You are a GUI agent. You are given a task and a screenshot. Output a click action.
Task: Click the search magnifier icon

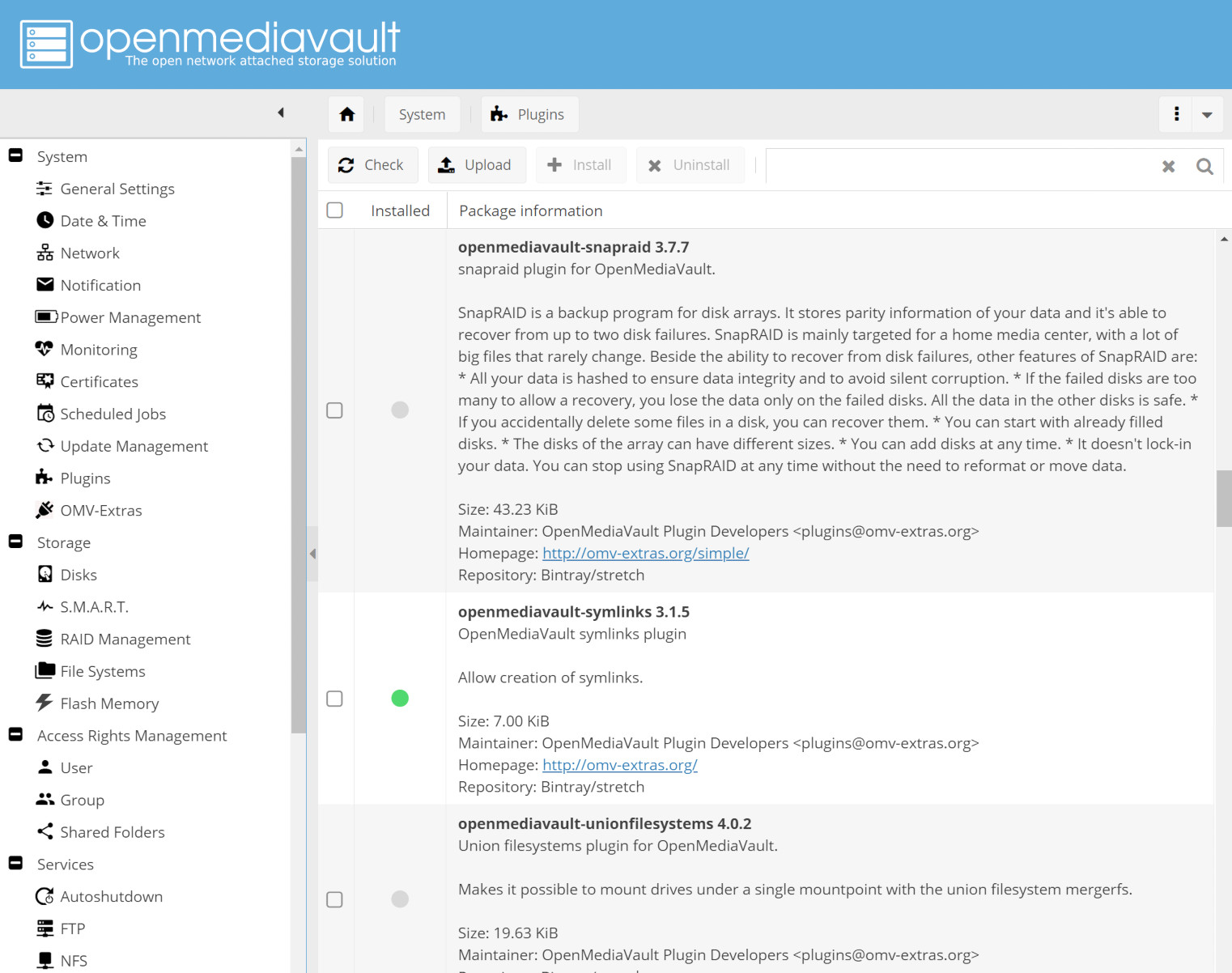point(1204,166)
